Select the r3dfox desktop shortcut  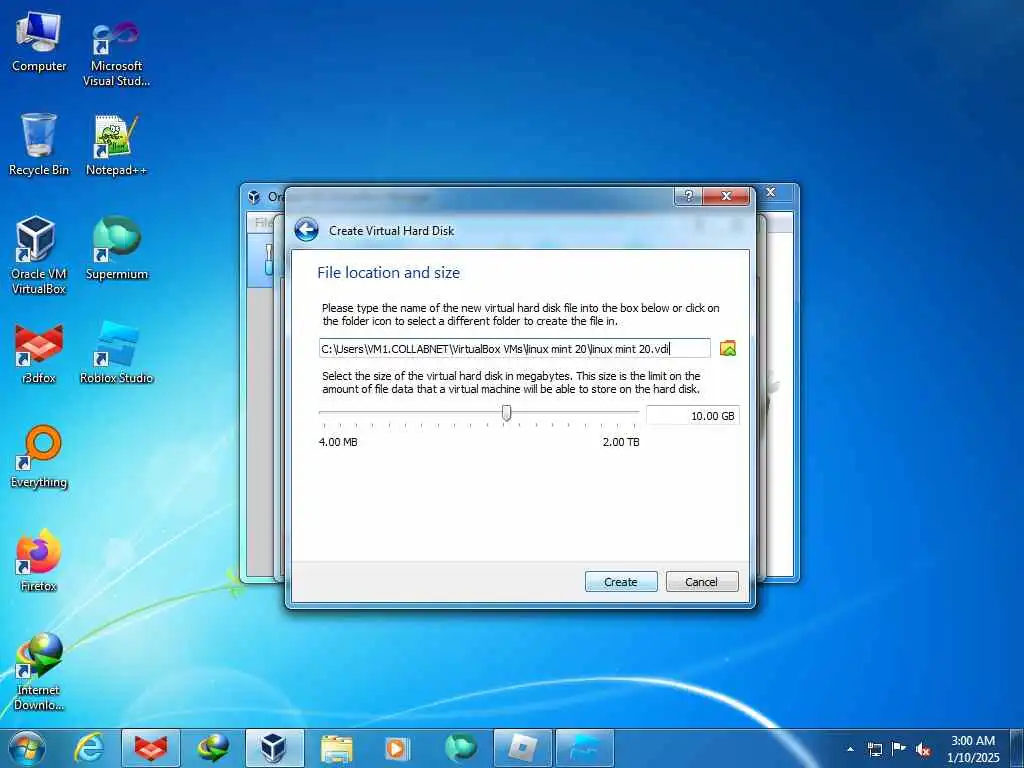click(x=39, y=353)
